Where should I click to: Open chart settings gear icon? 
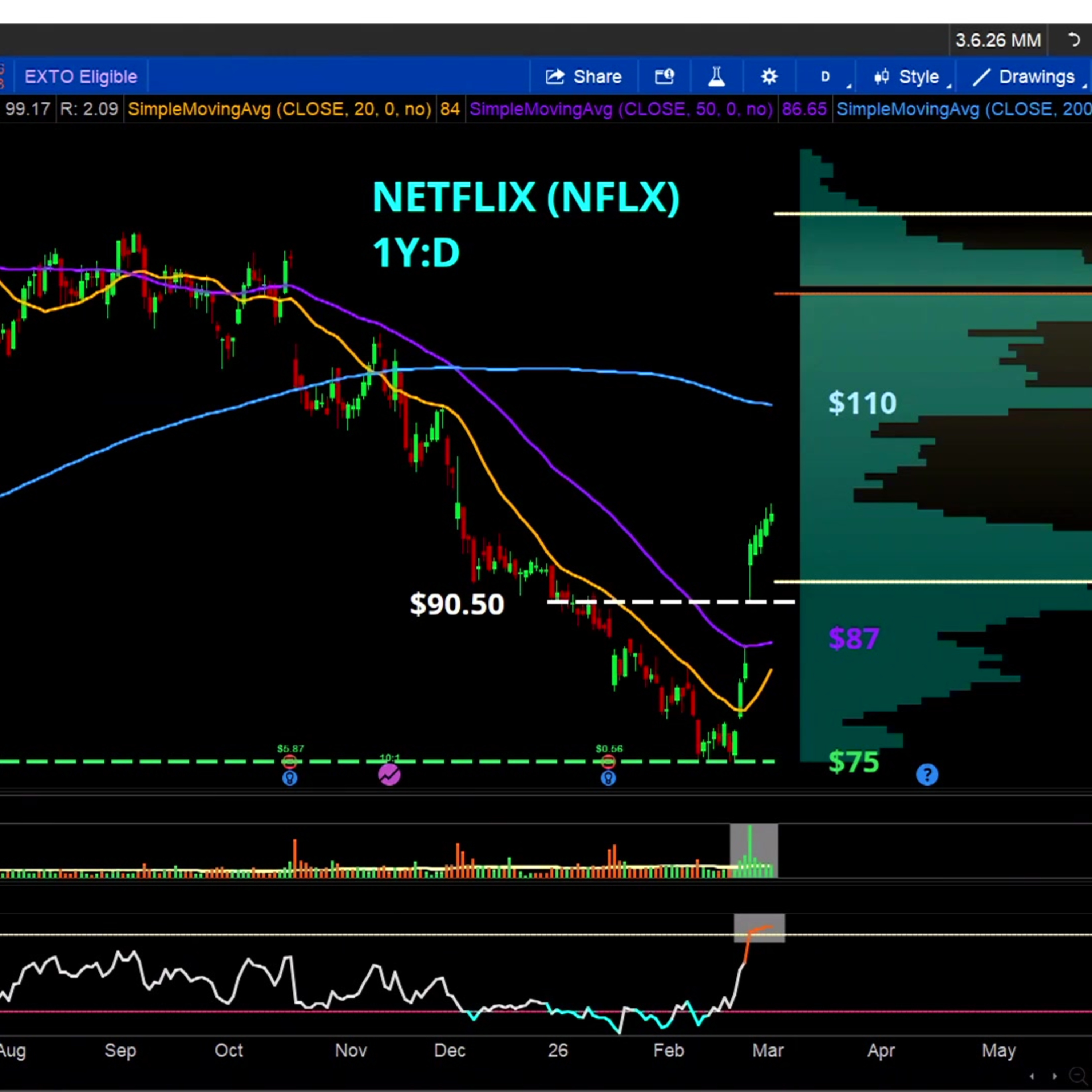point(769,76)
